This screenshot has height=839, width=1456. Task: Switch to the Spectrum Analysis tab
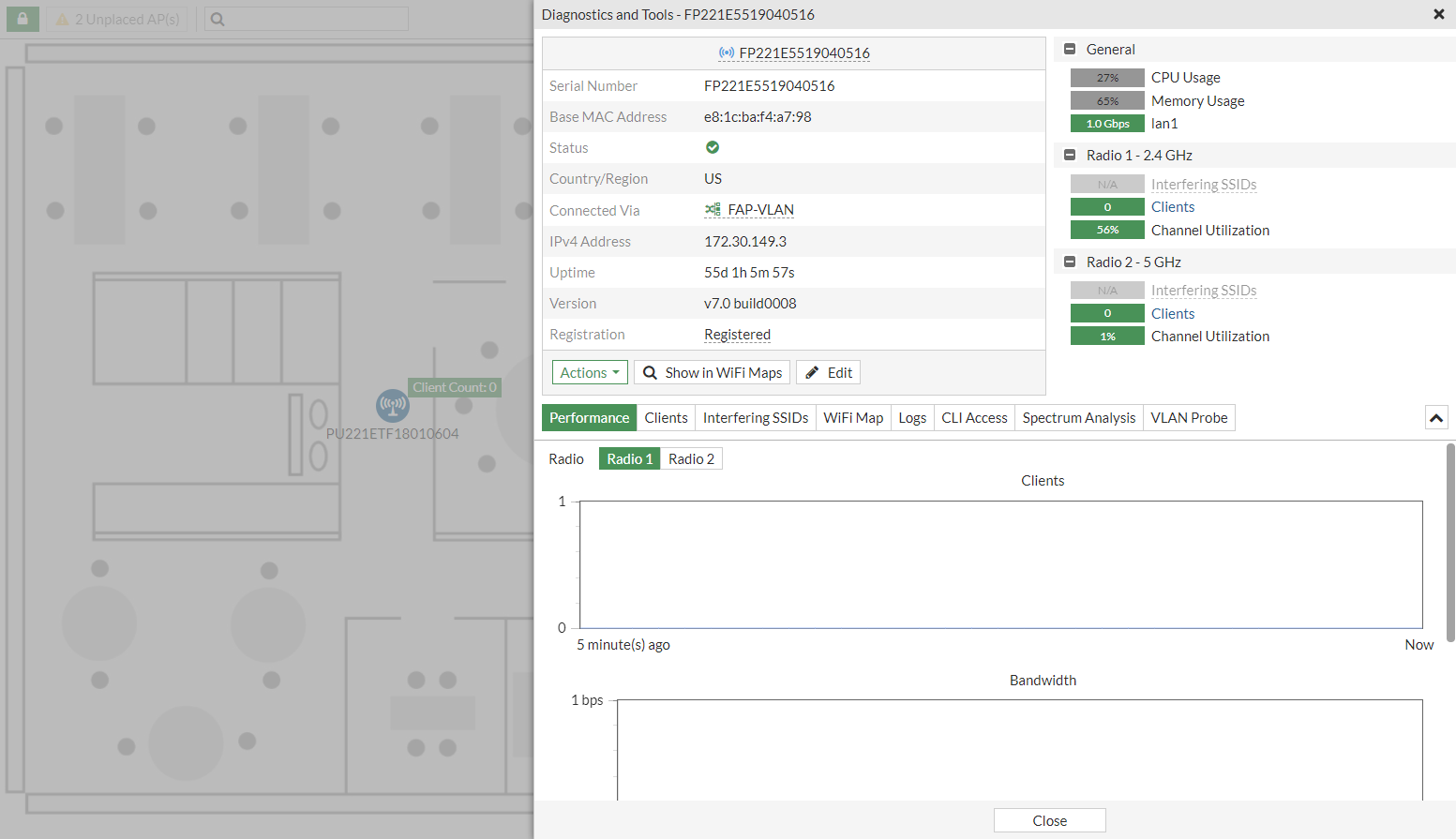[x=1078, y=417]
